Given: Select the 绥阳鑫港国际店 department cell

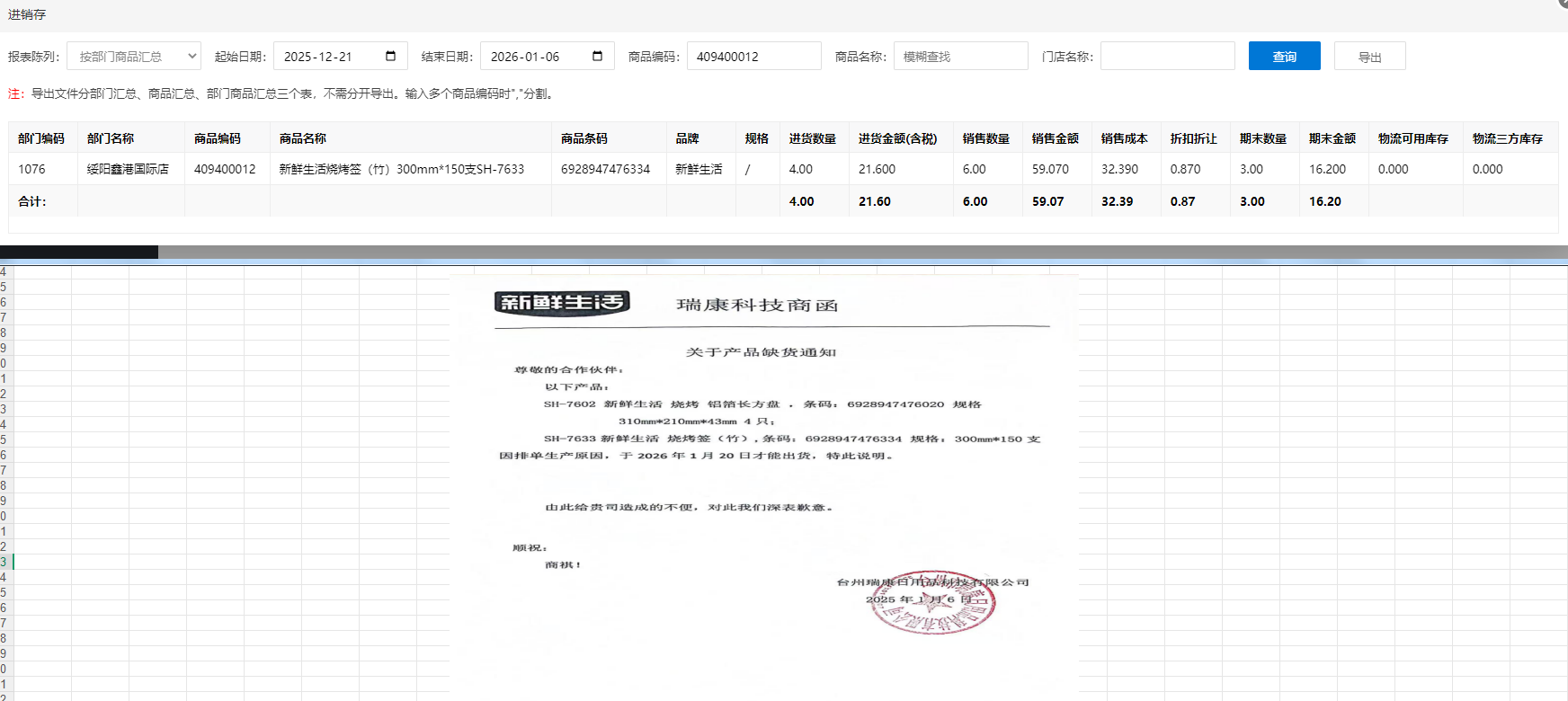Looking at the screenshot, I should click(x=128, y=169).
